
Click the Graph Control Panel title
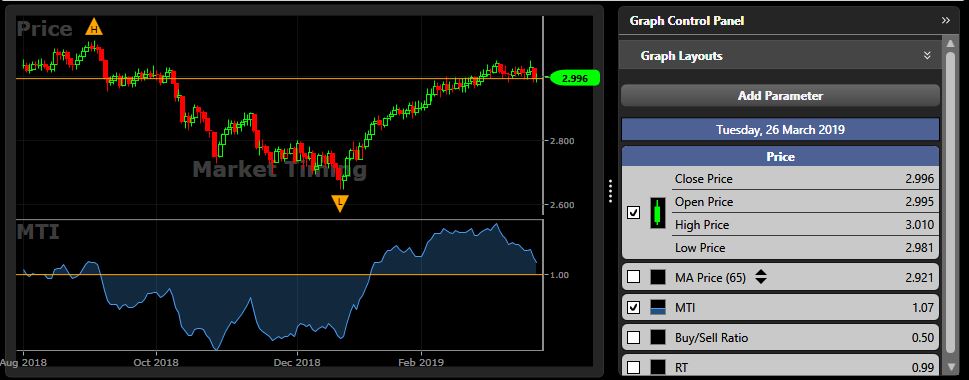(687, 20)
